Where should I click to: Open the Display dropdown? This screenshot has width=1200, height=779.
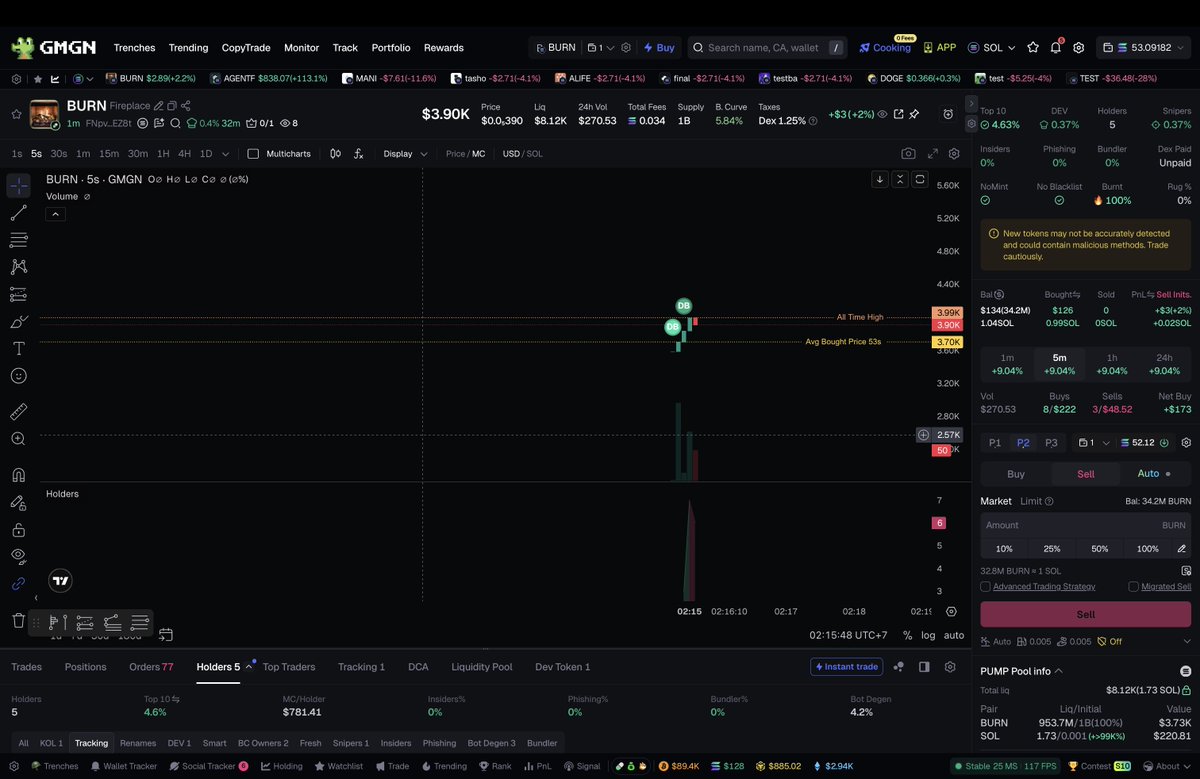tap(405, 154)
